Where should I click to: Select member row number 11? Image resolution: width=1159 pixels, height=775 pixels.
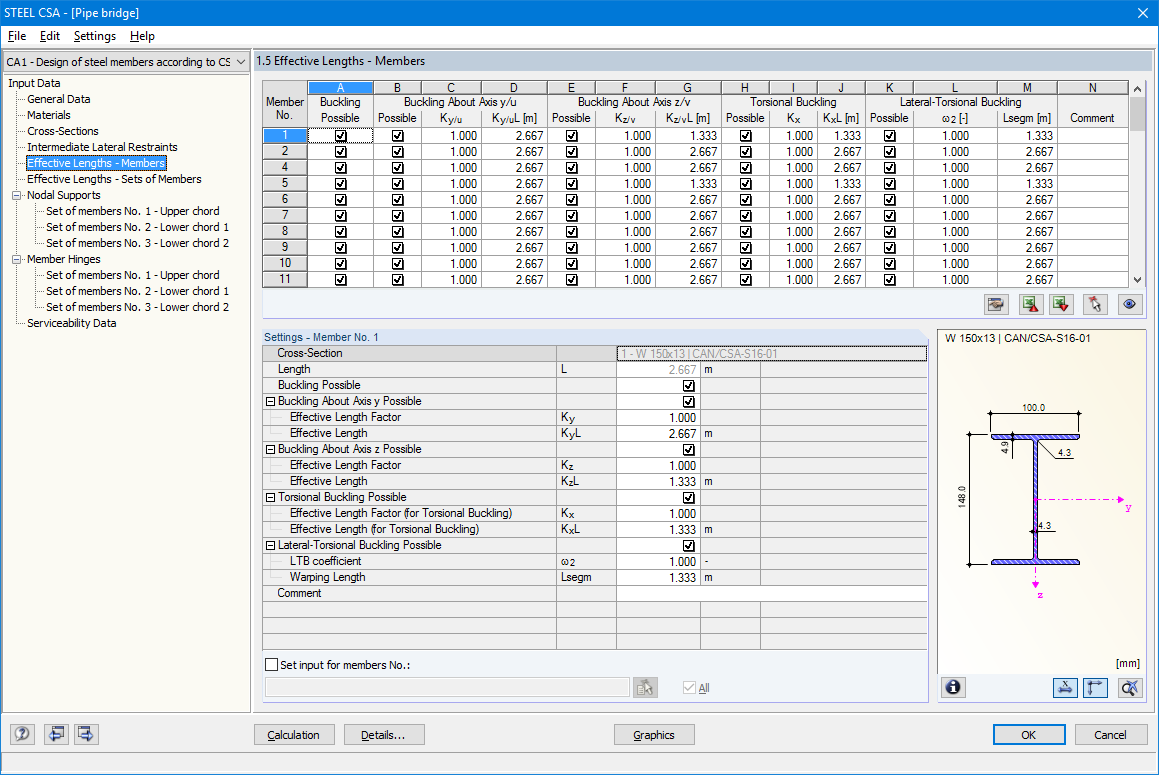(285, 280)
